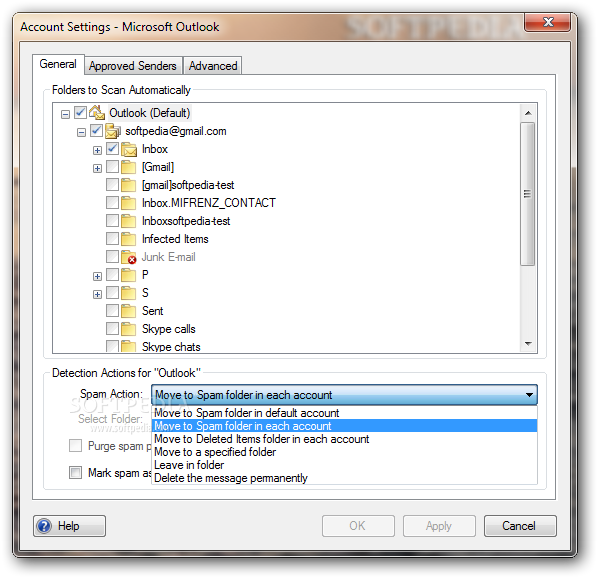
Task: Click the Skype calls folder icon
Action: pyautogui.click(x=129, y=329)
